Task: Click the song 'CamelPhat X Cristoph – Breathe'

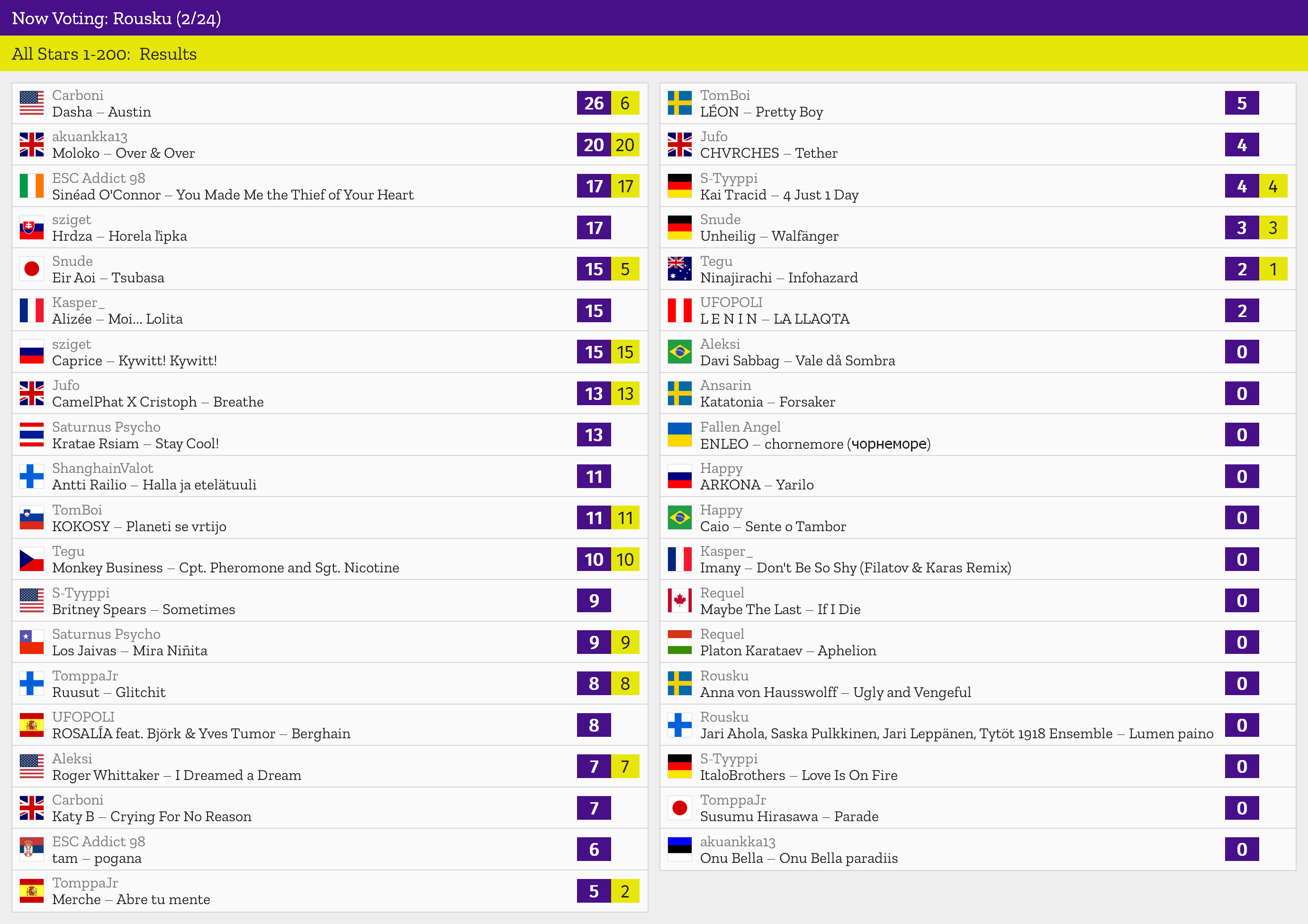Action: [158, 402]
